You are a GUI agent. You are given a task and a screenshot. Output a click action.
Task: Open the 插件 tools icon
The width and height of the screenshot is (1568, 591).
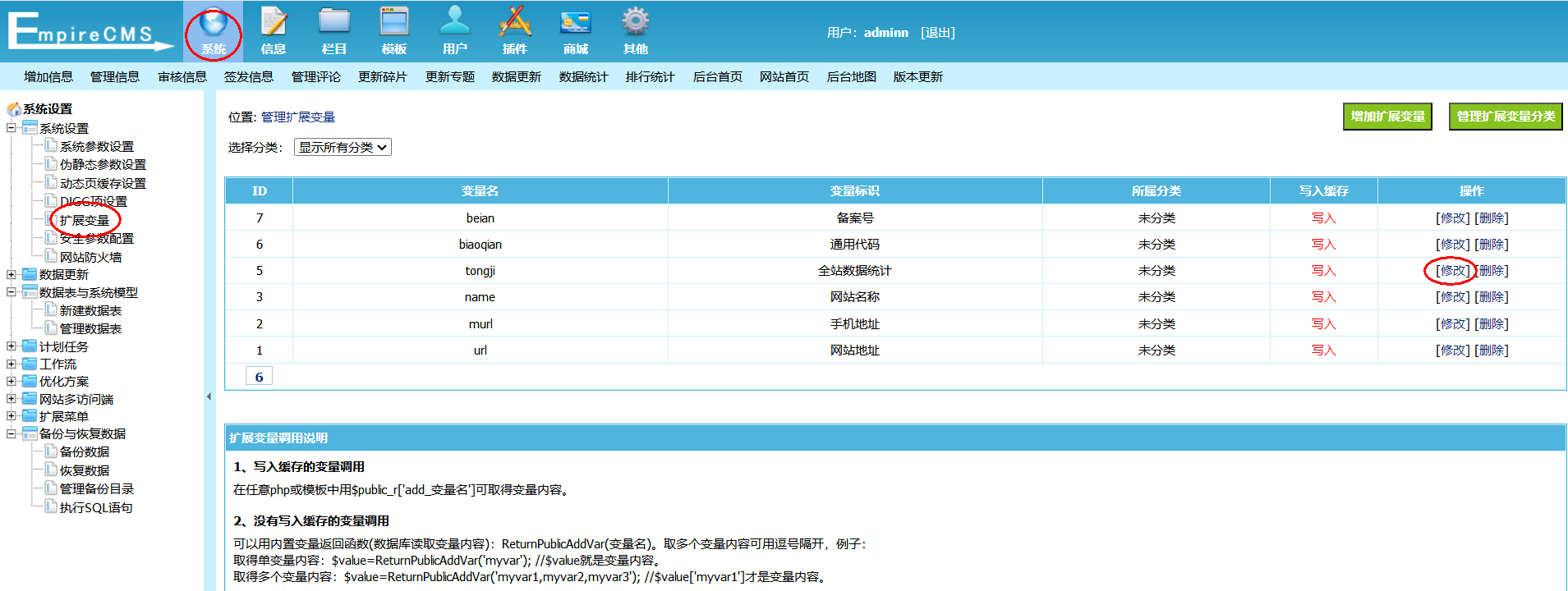point(515,23)
